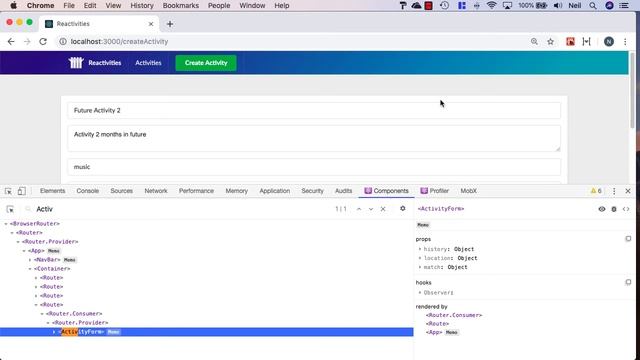View ActivityForm source code icon
The height and width of the screenshot is (360, 640).
[626, 209]
